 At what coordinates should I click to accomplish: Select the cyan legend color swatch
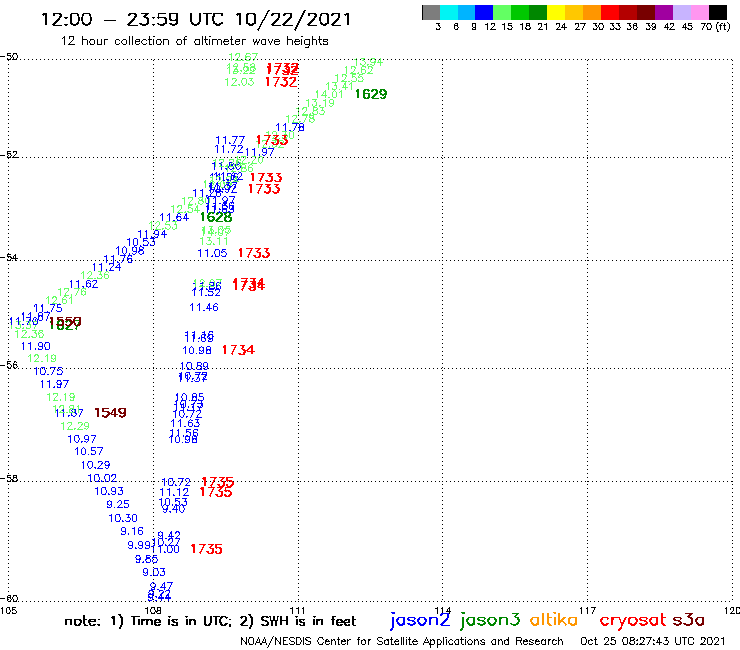tap(448, 12)
